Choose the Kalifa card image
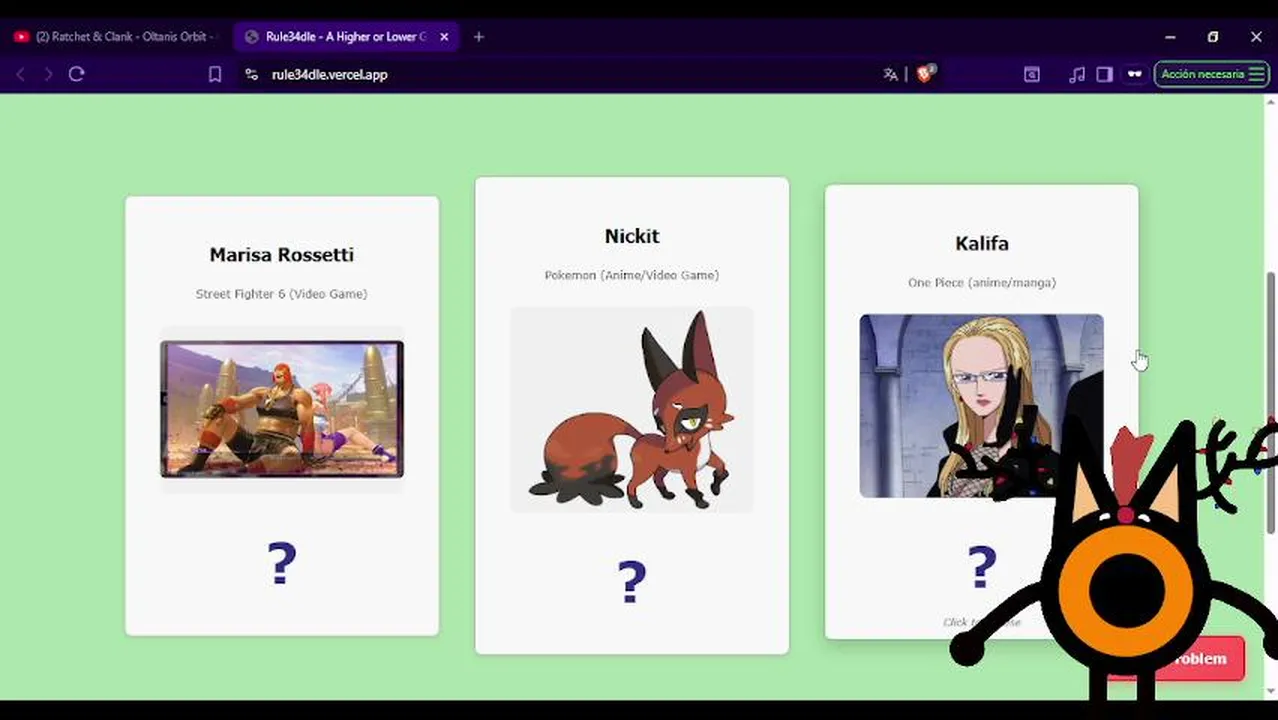1278x720 pixels. pos(981,405)
